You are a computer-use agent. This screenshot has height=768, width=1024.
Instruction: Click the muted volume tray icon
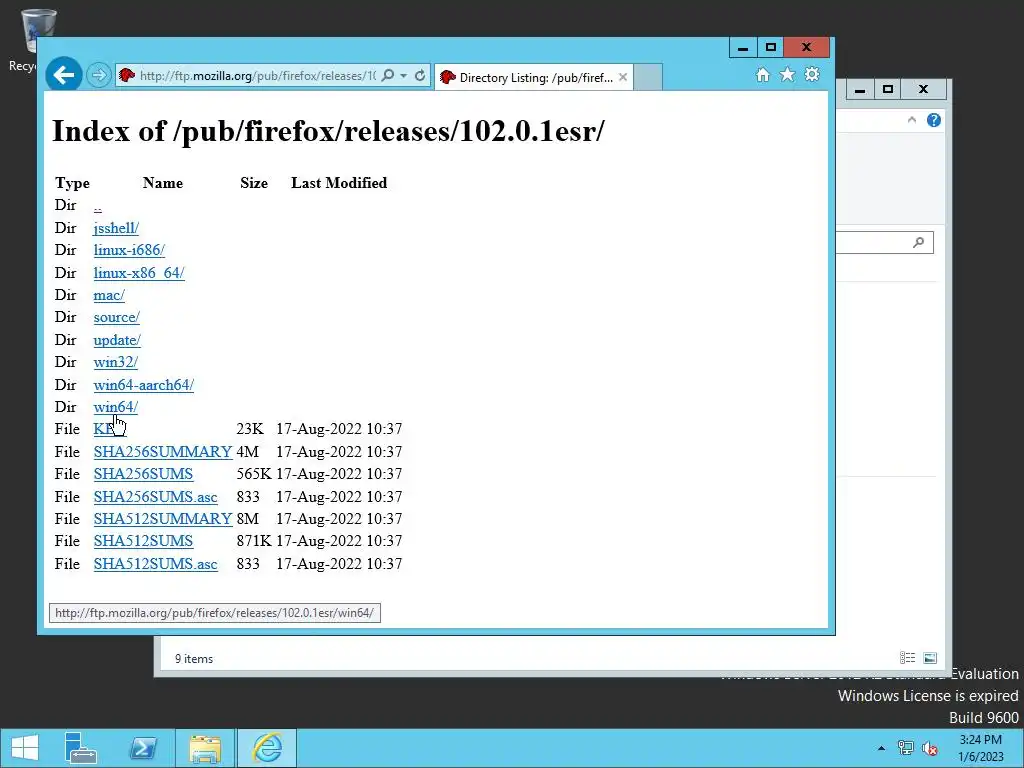930,748
